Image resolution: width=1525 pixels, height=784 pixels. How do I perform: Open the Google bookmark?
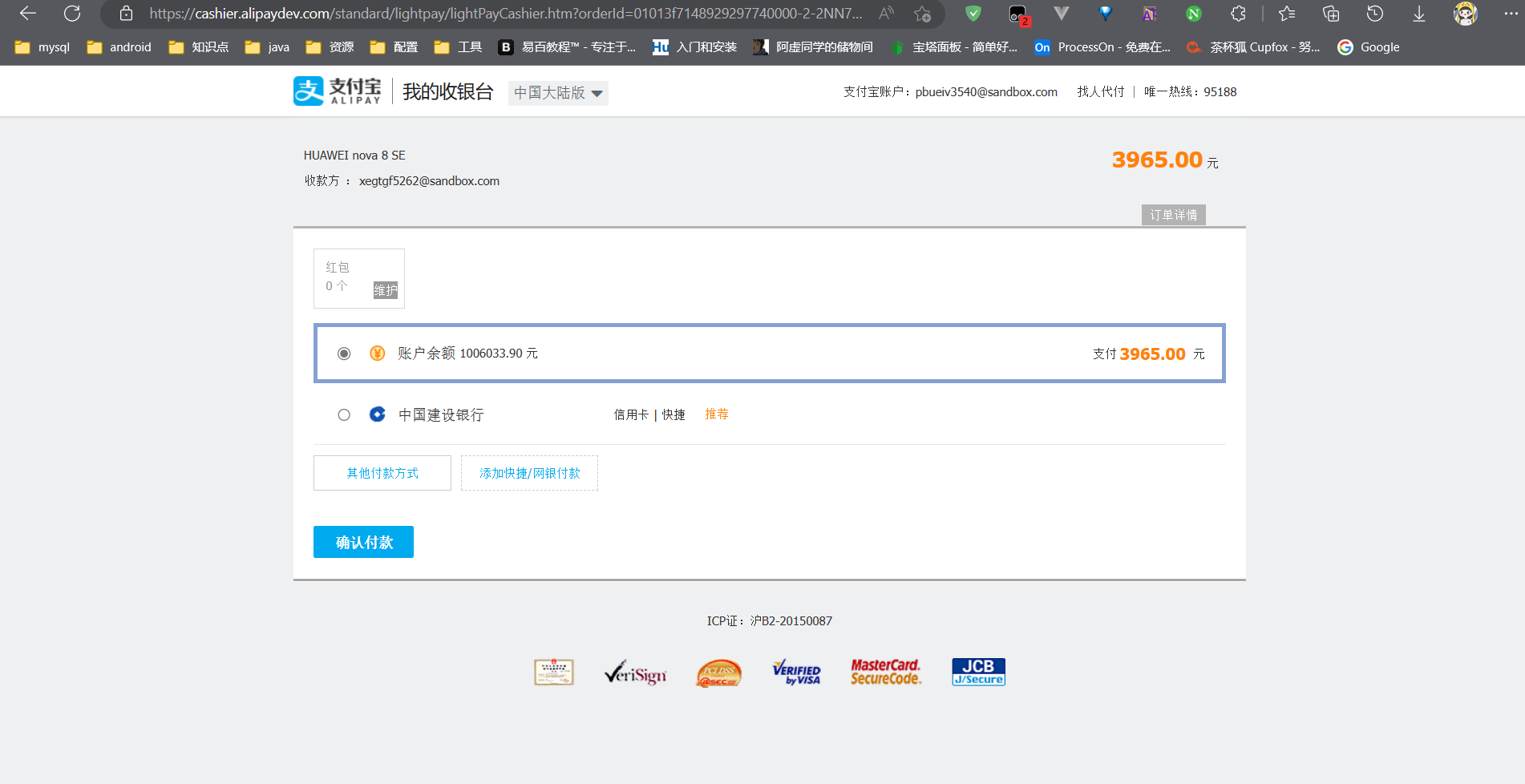point(1369,47)
